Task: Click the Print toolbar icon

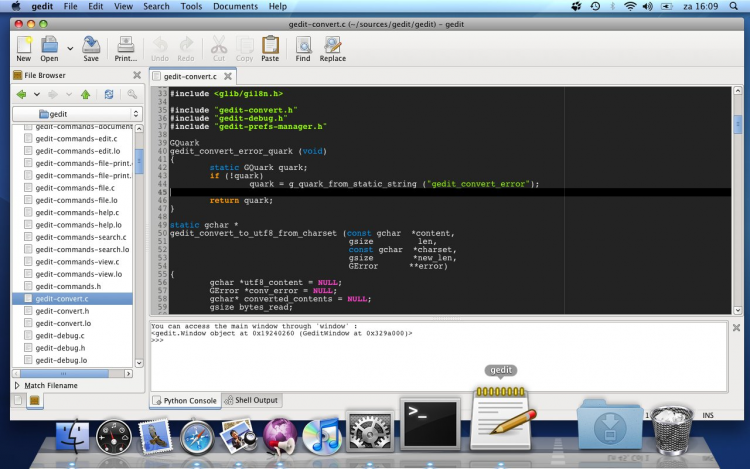Action: (x=126, y=46)
